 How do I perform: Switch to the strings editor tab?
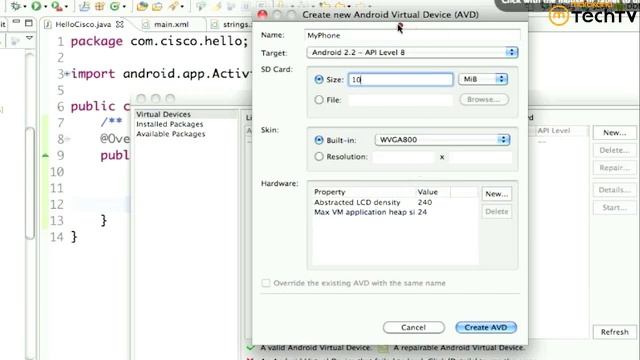click(x=233, y=24)
